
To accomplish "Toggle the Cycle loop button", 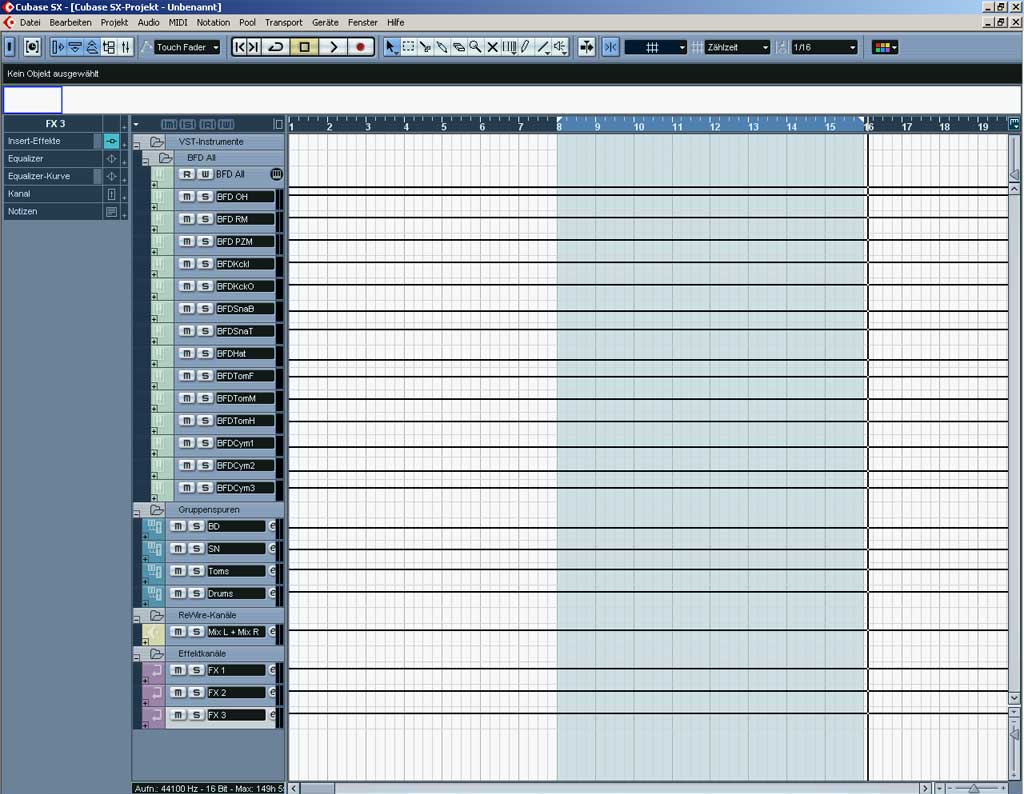I will (276, 47).
